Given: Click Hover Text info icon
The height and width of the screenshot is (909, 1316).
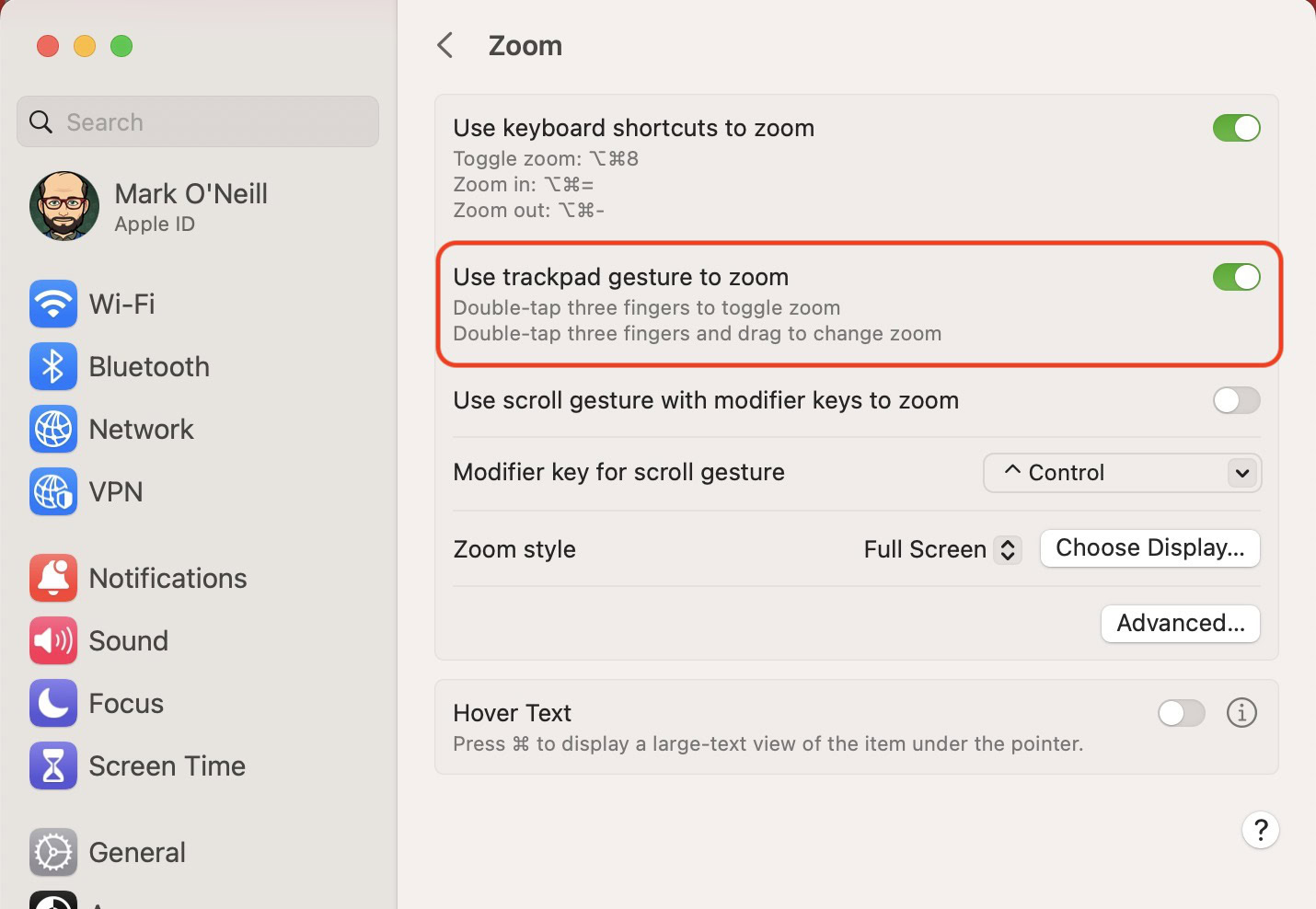Looking at the screenshot, I should point(1241,712).
